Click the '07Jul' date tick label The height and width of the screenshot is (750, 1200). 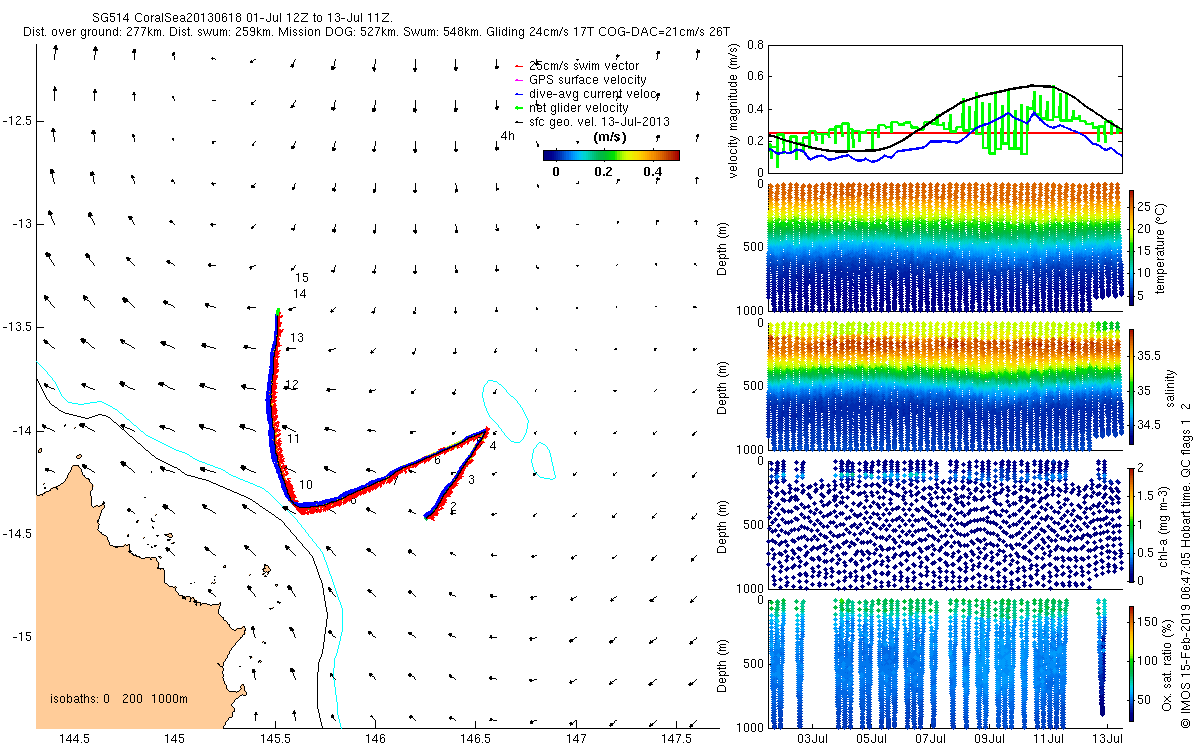pyautogui.click(x=933, y=738)
